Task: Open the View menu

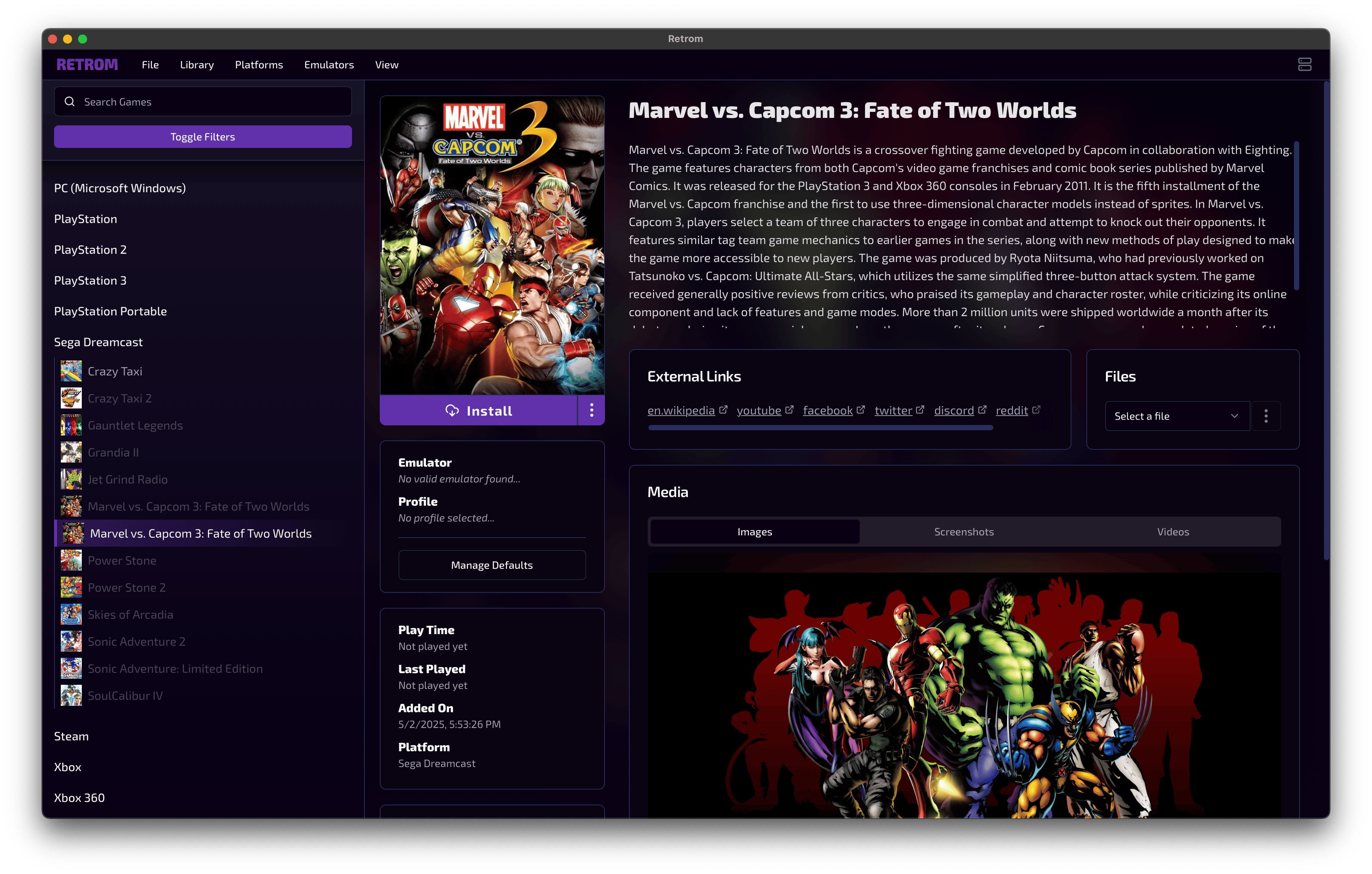Action: click(x=386, y=65)
